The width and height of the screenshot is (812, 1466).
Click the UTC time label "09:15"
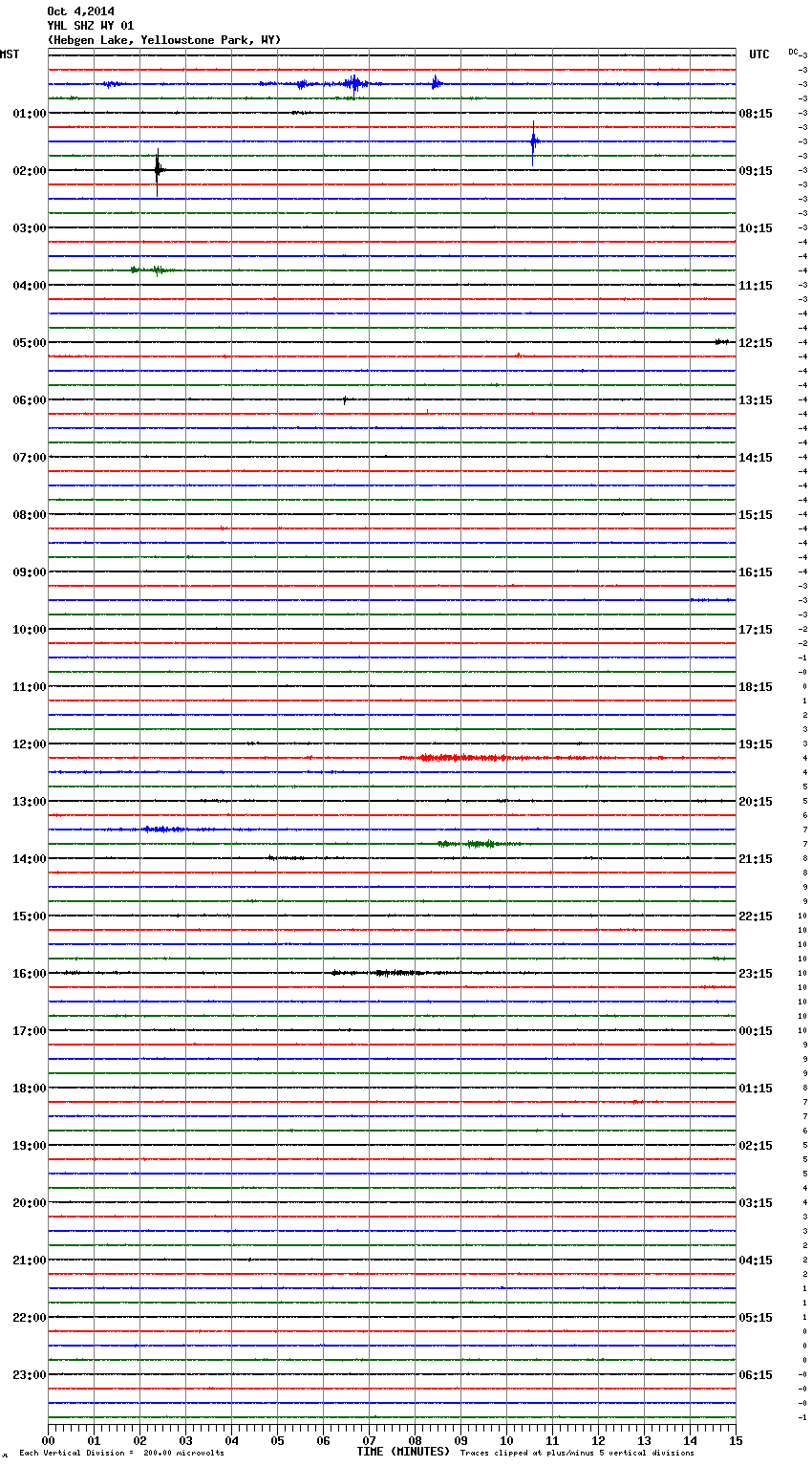coord(756,171)
